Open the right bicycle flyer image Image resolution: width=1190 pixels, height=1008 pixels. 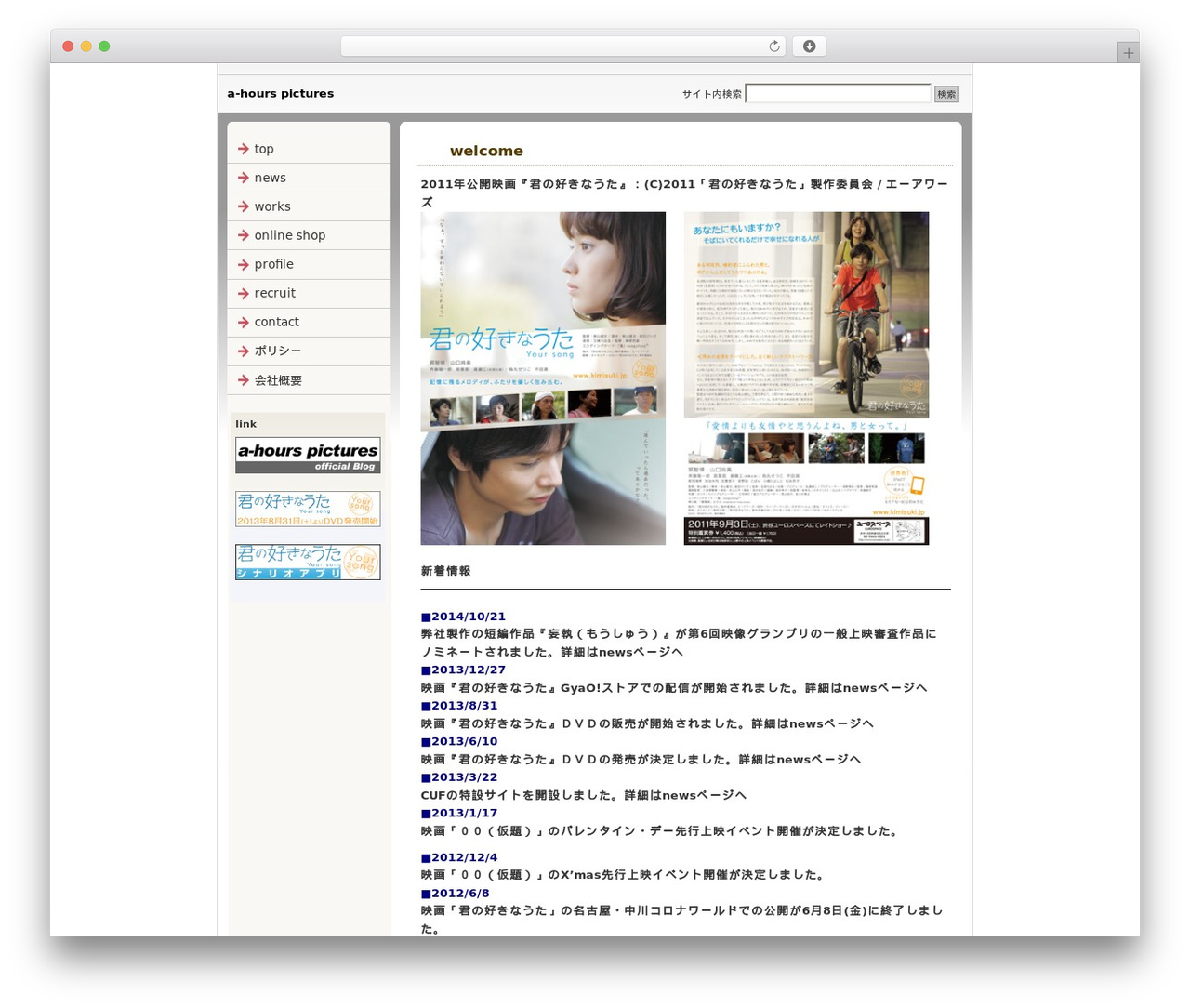coord(806,378)
